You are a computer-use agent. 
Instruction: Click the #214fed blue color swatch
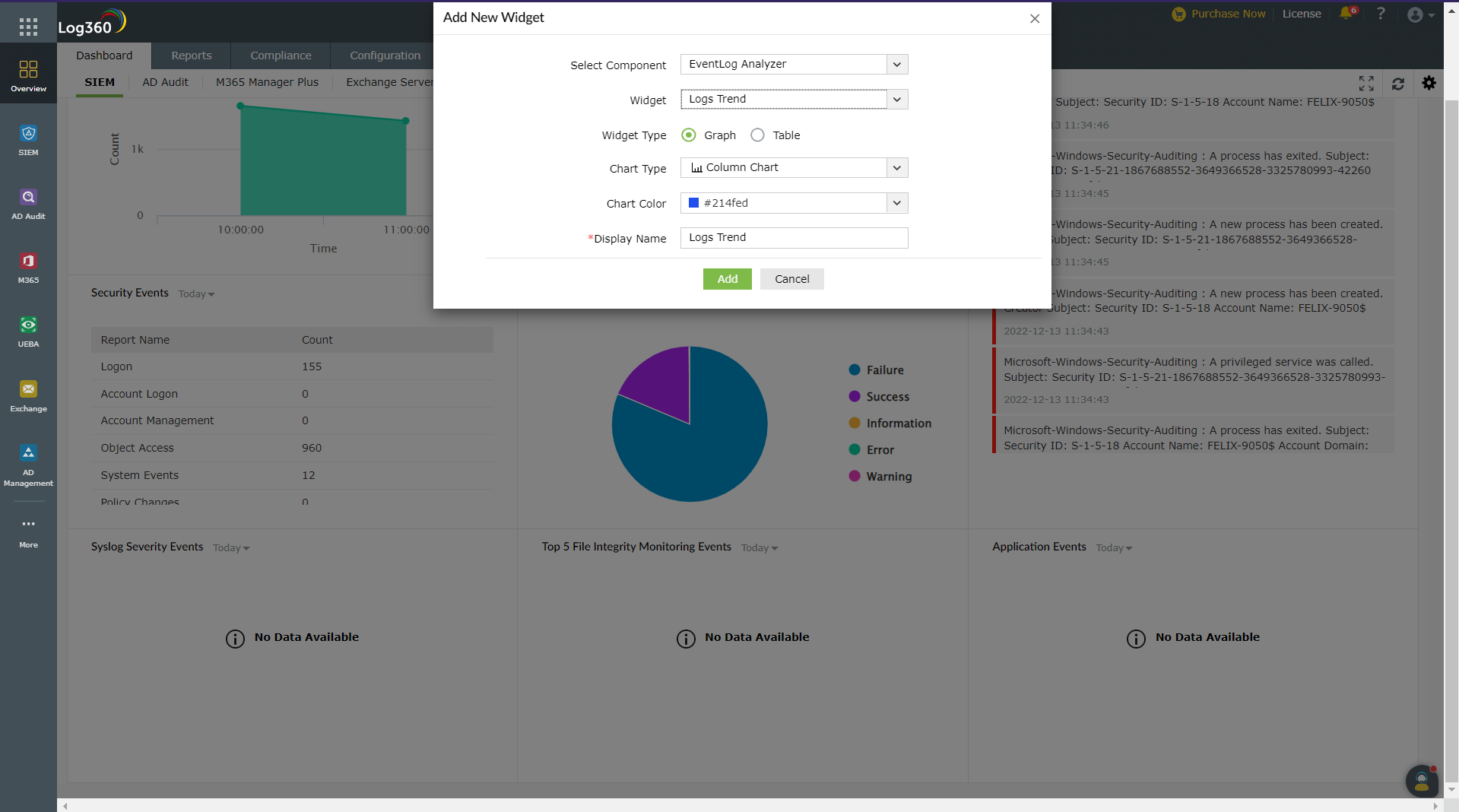click(693, 203)
